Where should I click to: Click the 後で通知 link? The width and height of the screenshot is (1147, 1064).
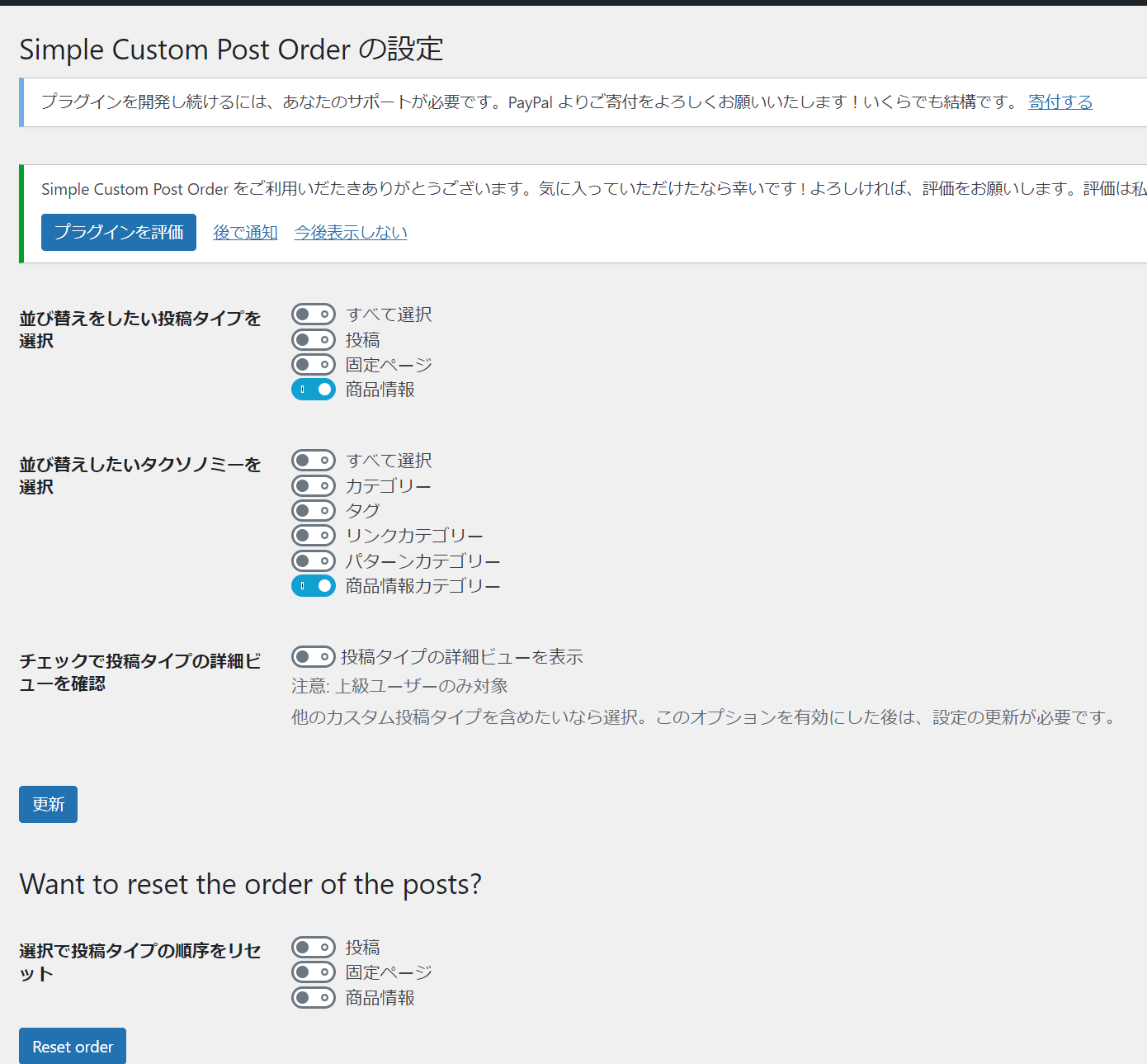tap(245, 232)
